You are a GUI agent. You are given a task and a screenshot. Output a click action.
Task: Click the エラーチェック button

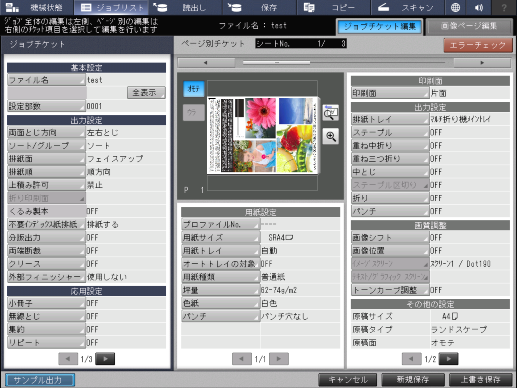click(478, 45)
